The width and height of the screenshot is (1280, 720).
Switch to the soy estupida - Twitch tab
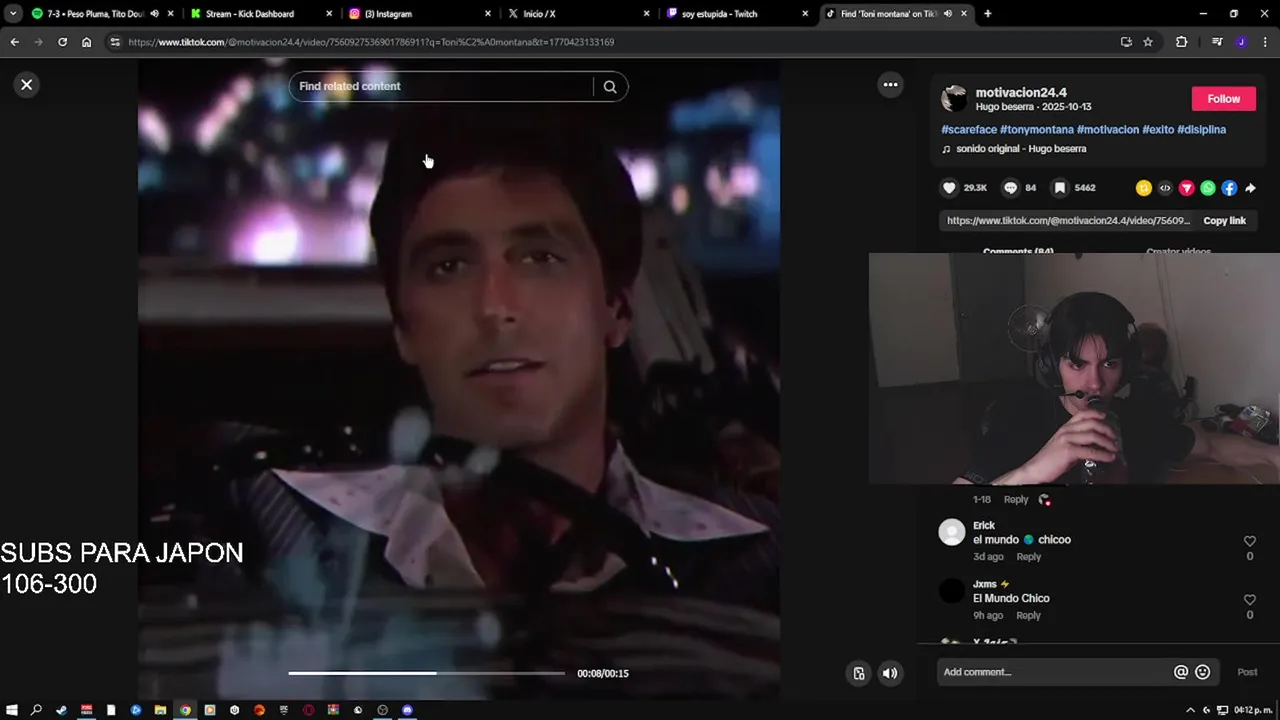click(x=736, y=14)
